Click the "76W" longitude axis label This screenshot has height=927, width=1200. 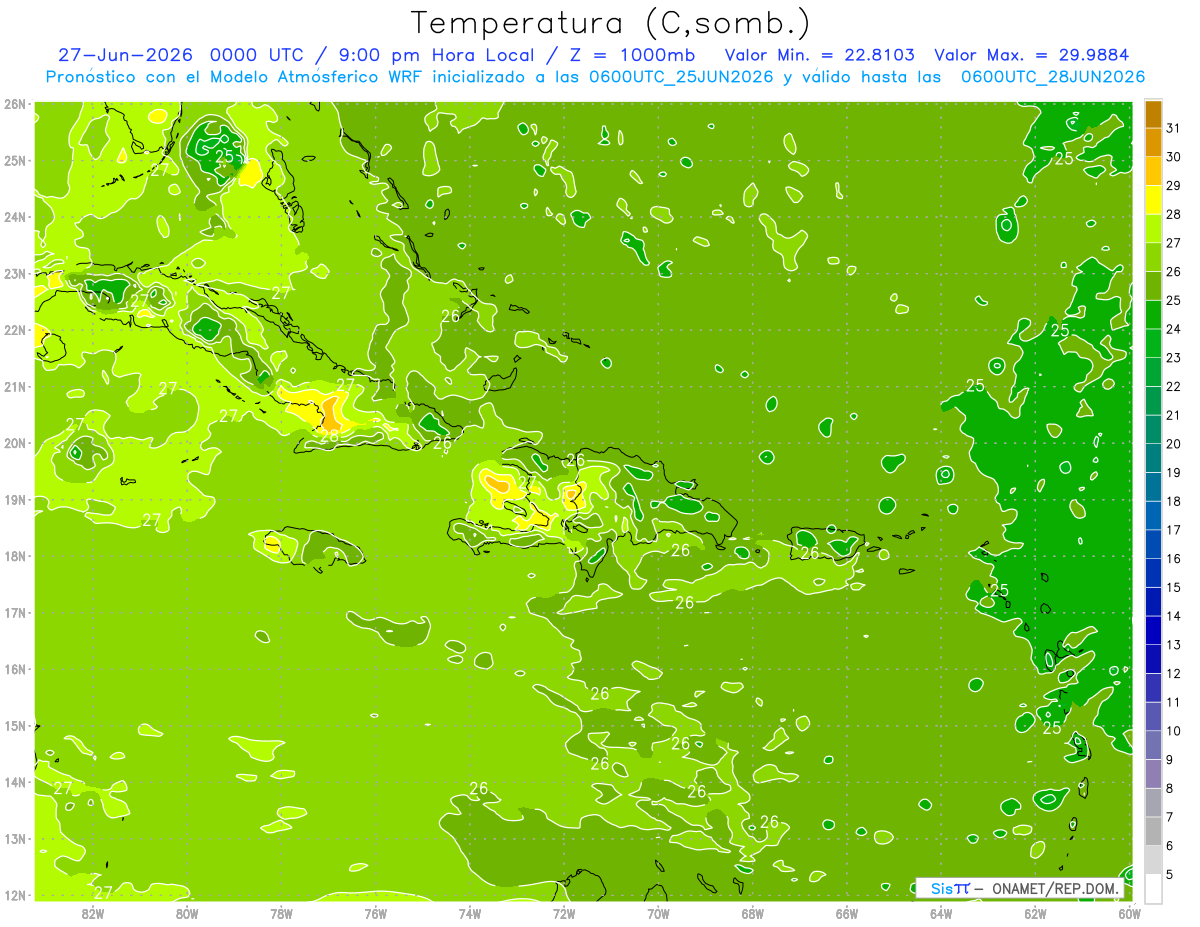point(375,913)
